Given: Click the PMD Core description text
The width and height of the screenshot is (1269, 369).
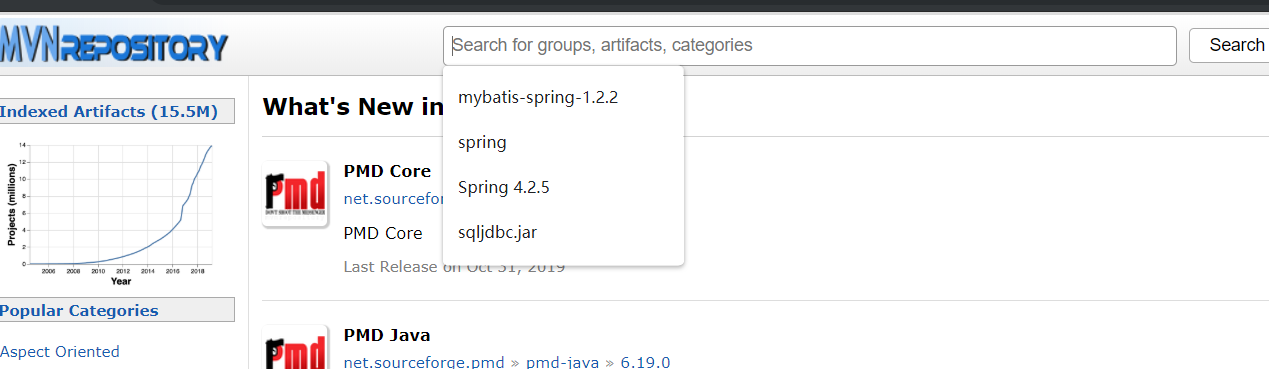Looking at the screenshot, I should [383, 233].
